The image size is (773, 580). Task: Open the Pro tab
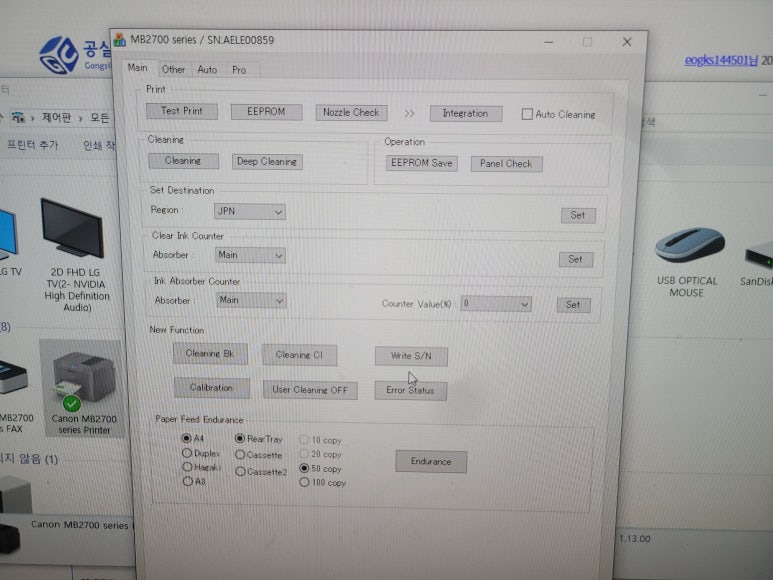pos(239,70)
